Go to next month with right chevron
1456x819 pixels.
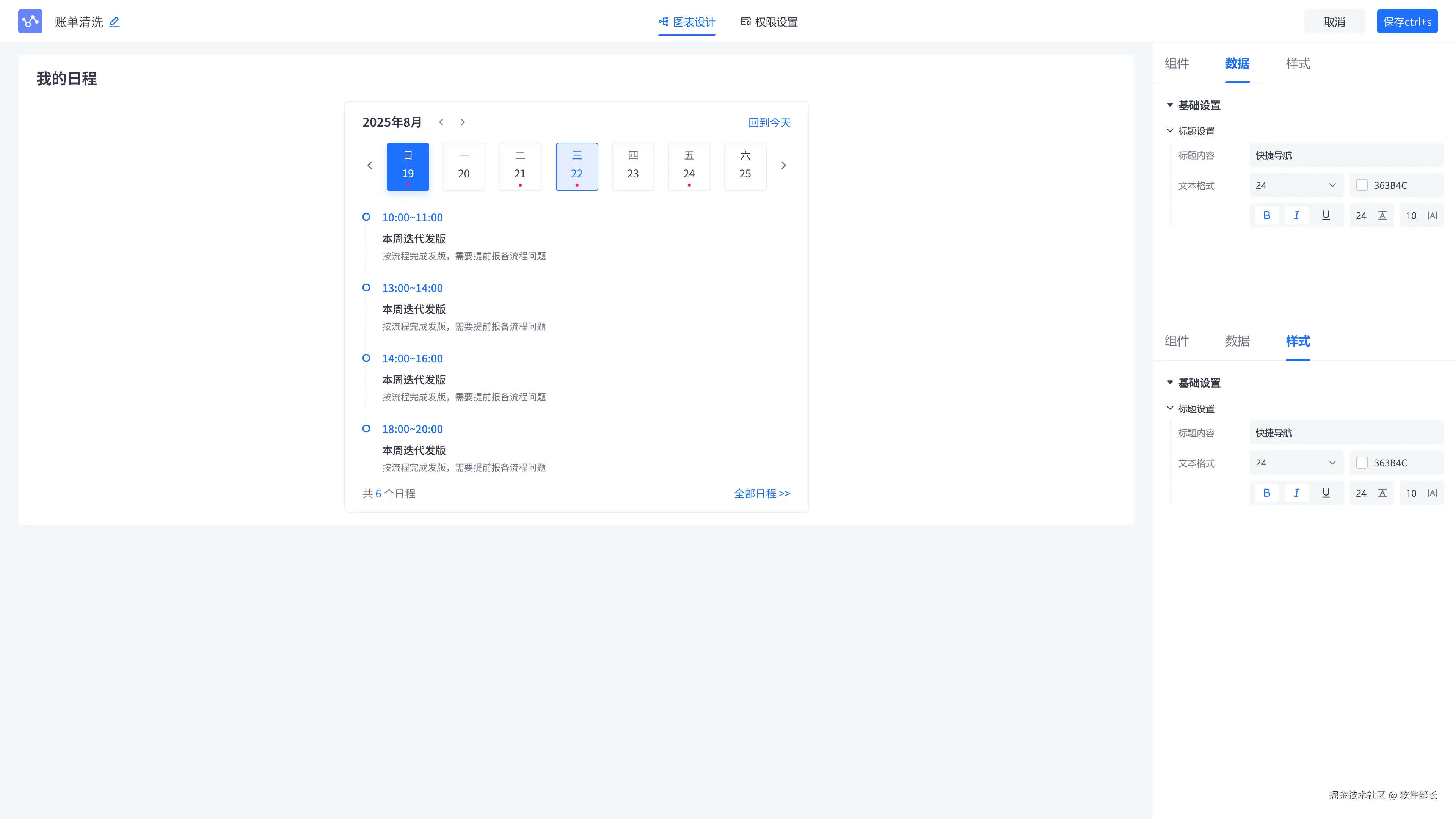point(462,122)
